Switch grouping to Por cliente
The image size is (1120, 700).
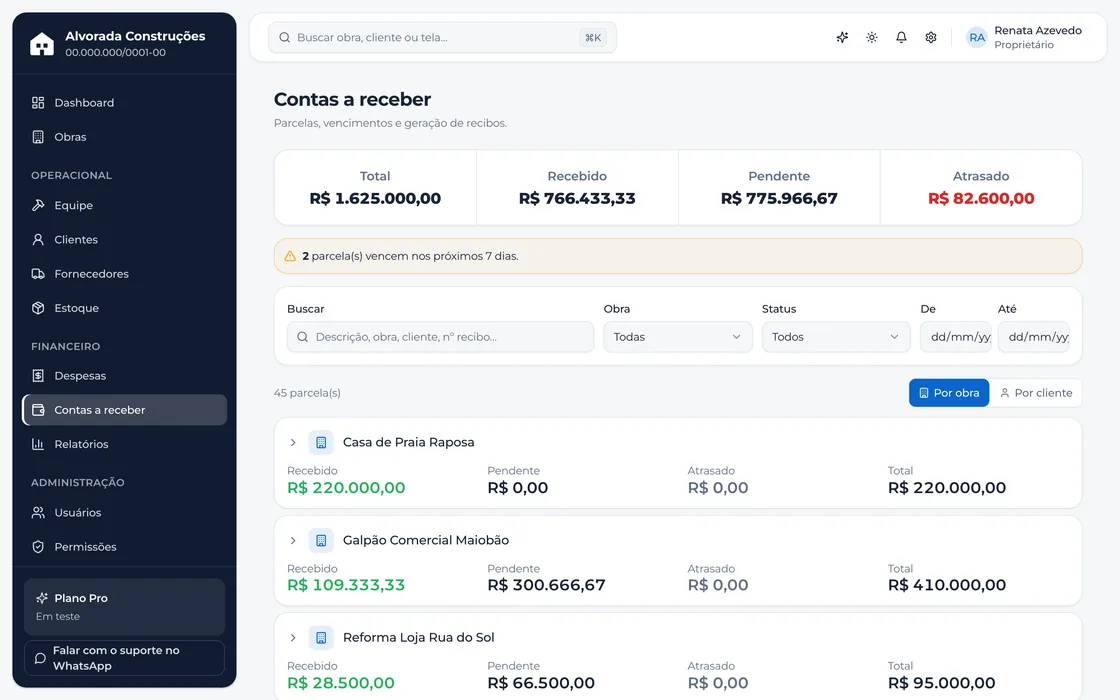(1036, 393)
